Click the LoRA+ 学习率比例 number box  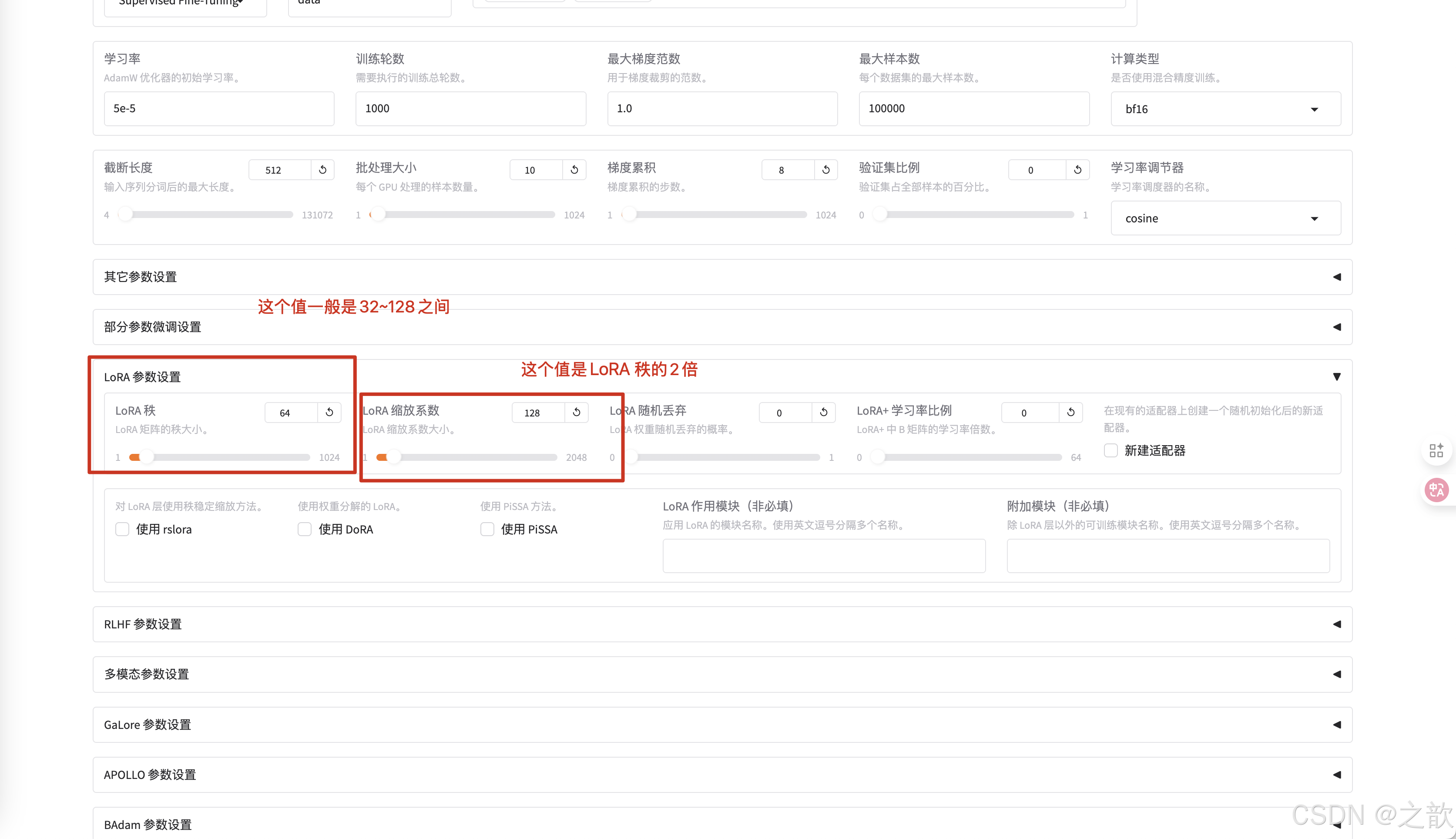pyautogui.click(x=1030, y=413)
